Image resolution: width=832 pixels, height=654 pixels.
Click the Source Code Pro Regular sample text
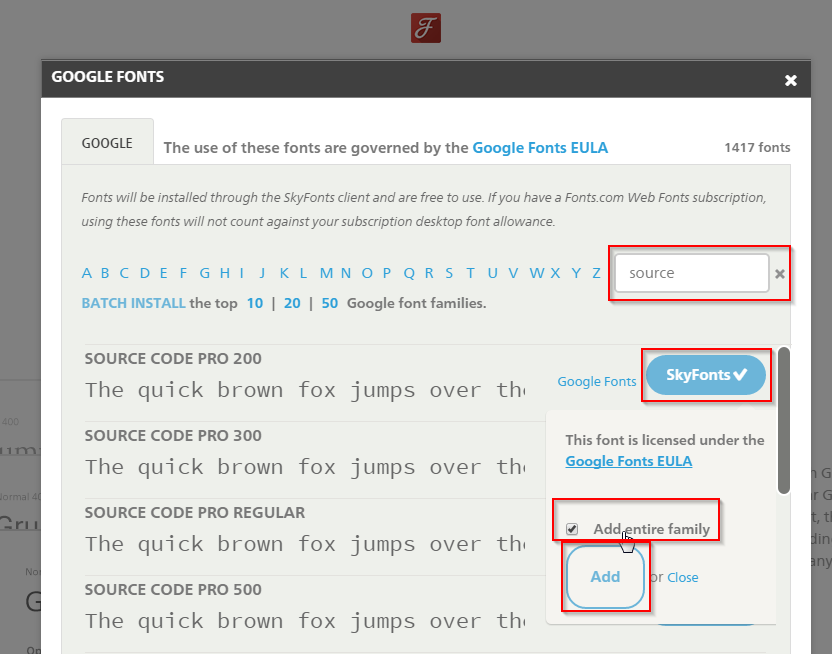click(x=305, y=544)
